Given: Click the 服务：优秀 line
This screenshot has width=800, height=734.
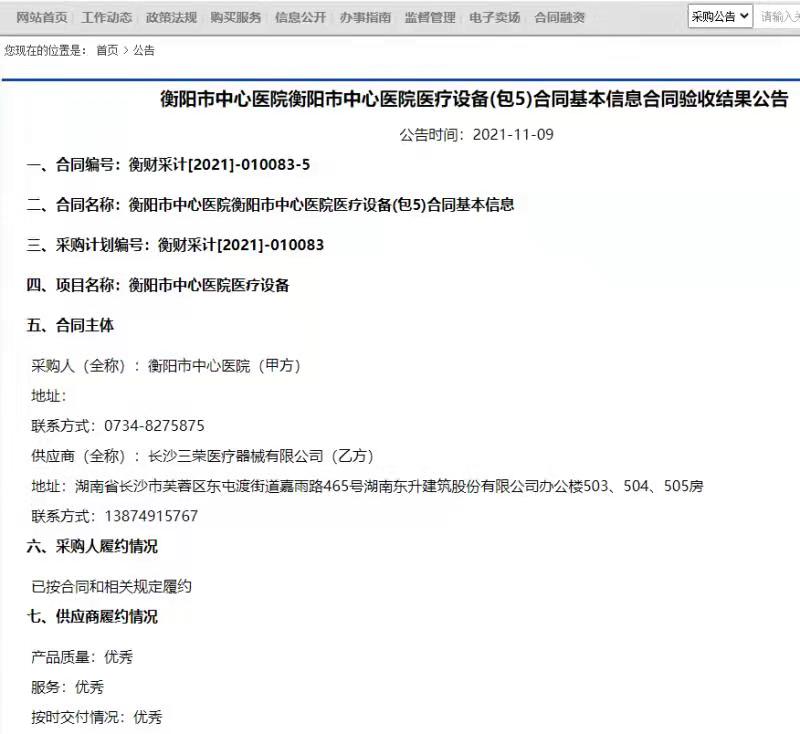Looking at the screenshot, I should (68, 687).
